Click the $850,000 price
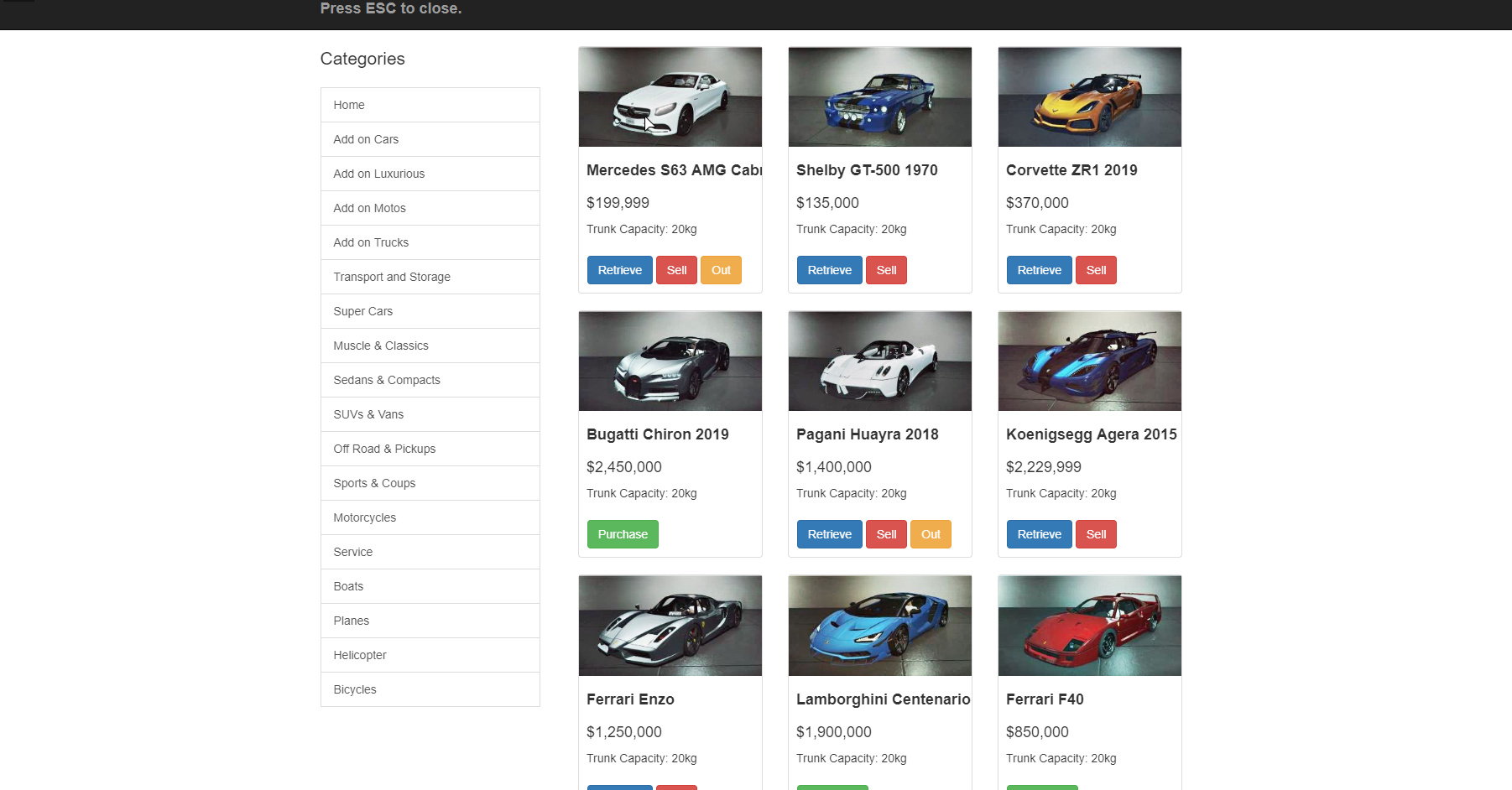Screen dimensions: 1512x790 point(1037,732)
